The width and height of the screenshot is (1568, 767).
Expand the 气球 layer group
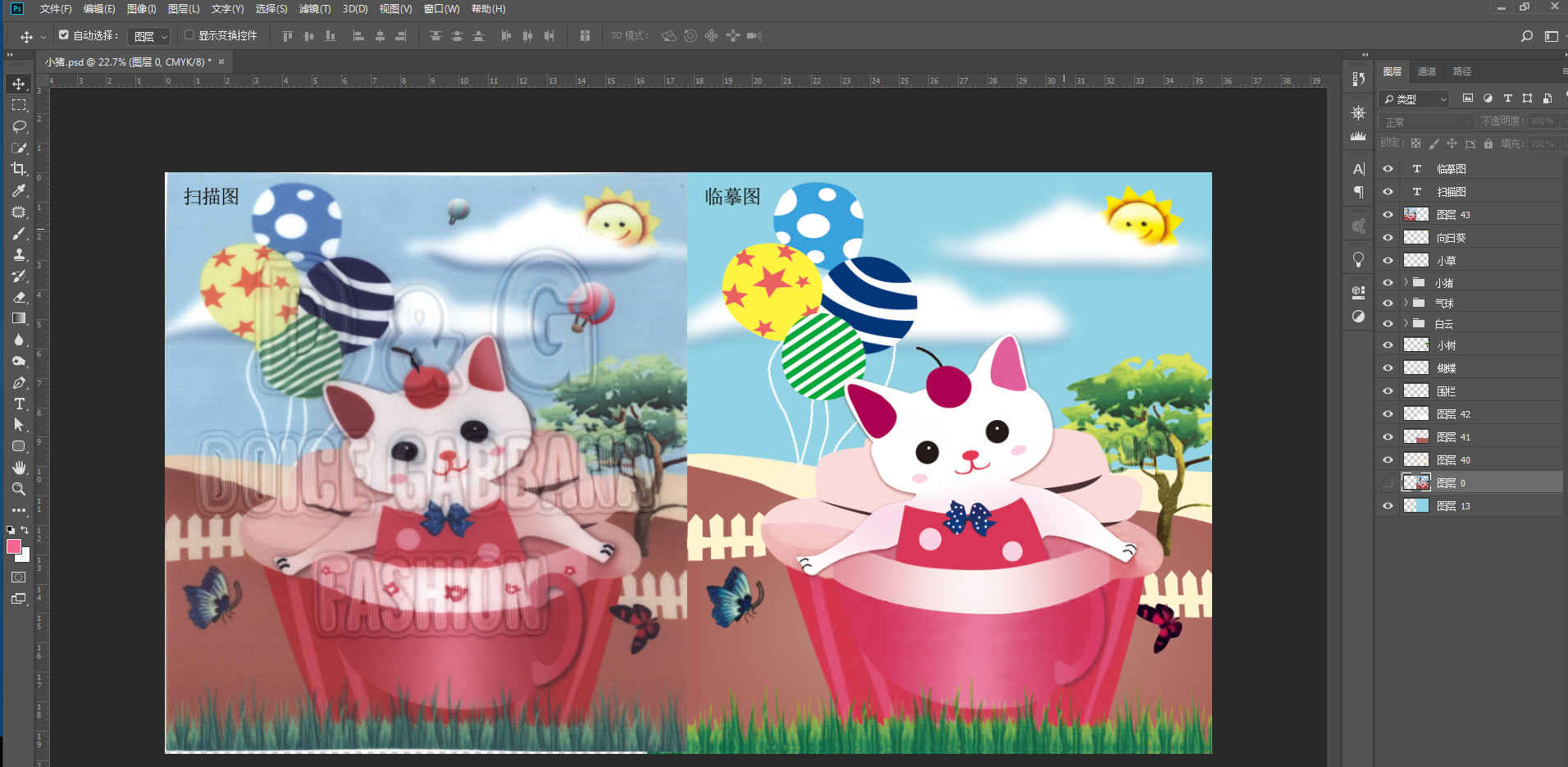point(1406,303)
